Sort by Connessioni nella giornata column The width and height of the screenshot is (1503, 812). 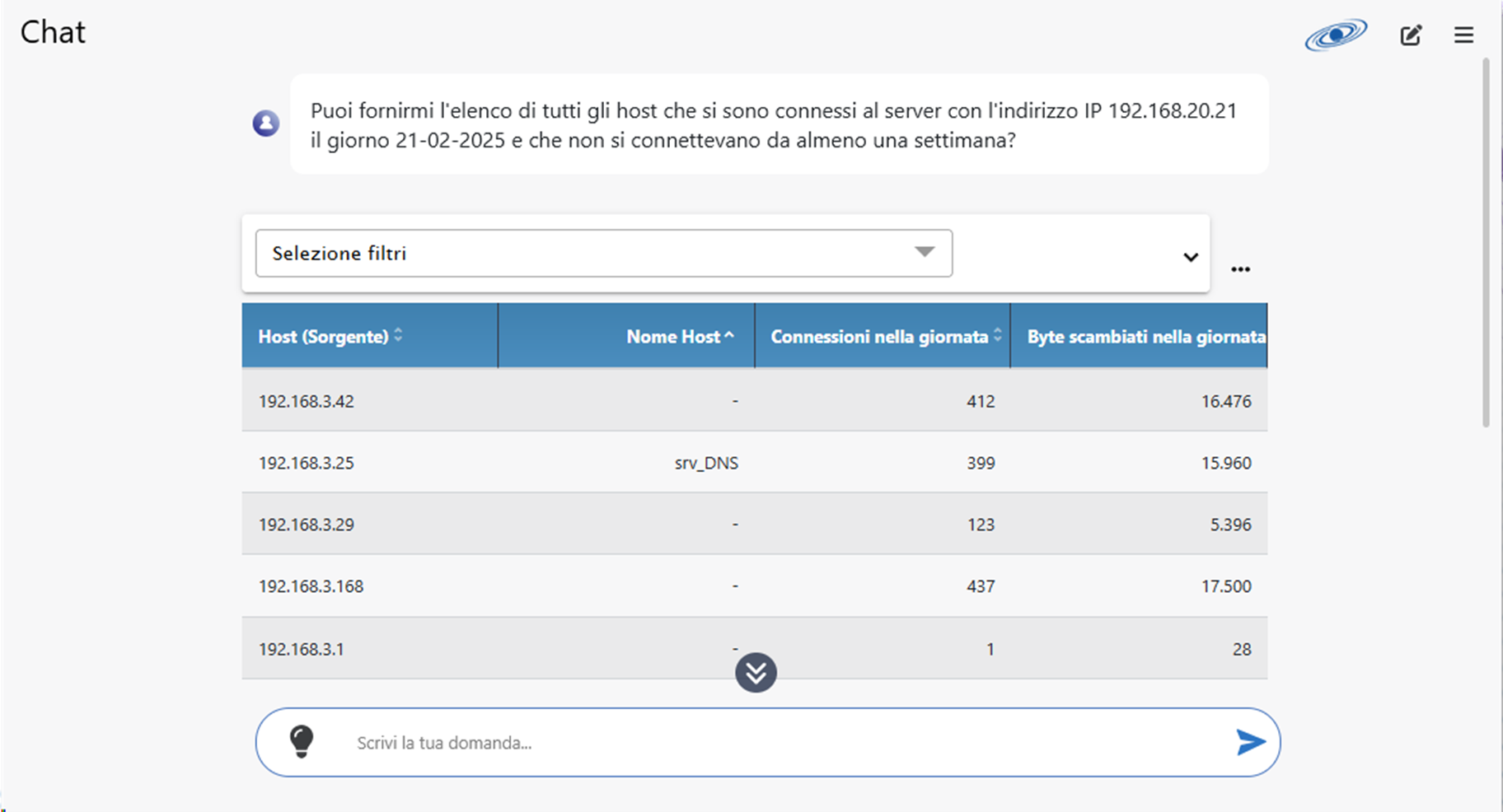[883, 336]
